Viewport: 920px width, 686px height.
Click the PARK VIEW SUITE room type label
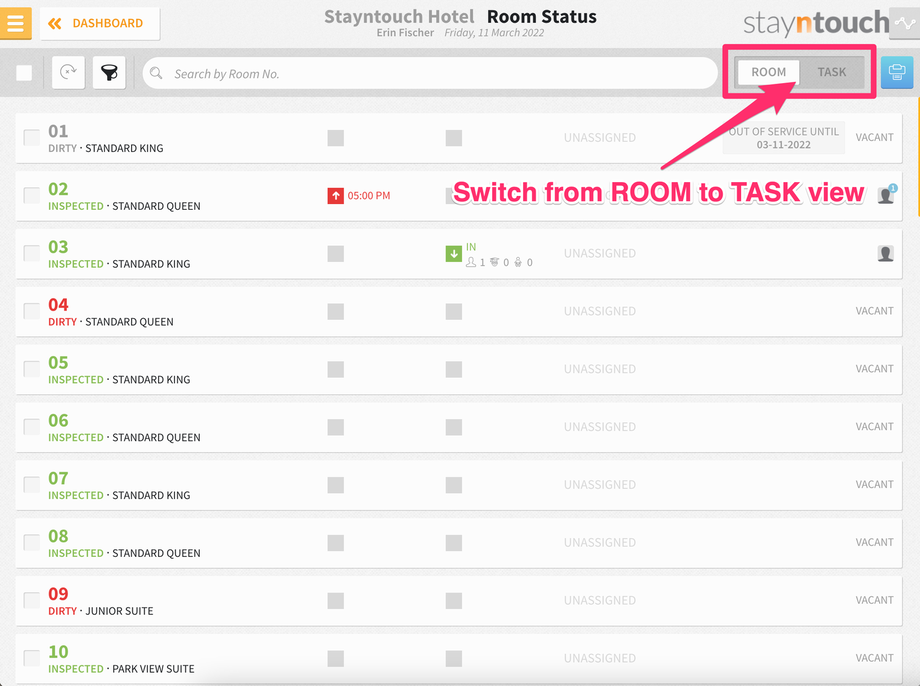(153, 669)
